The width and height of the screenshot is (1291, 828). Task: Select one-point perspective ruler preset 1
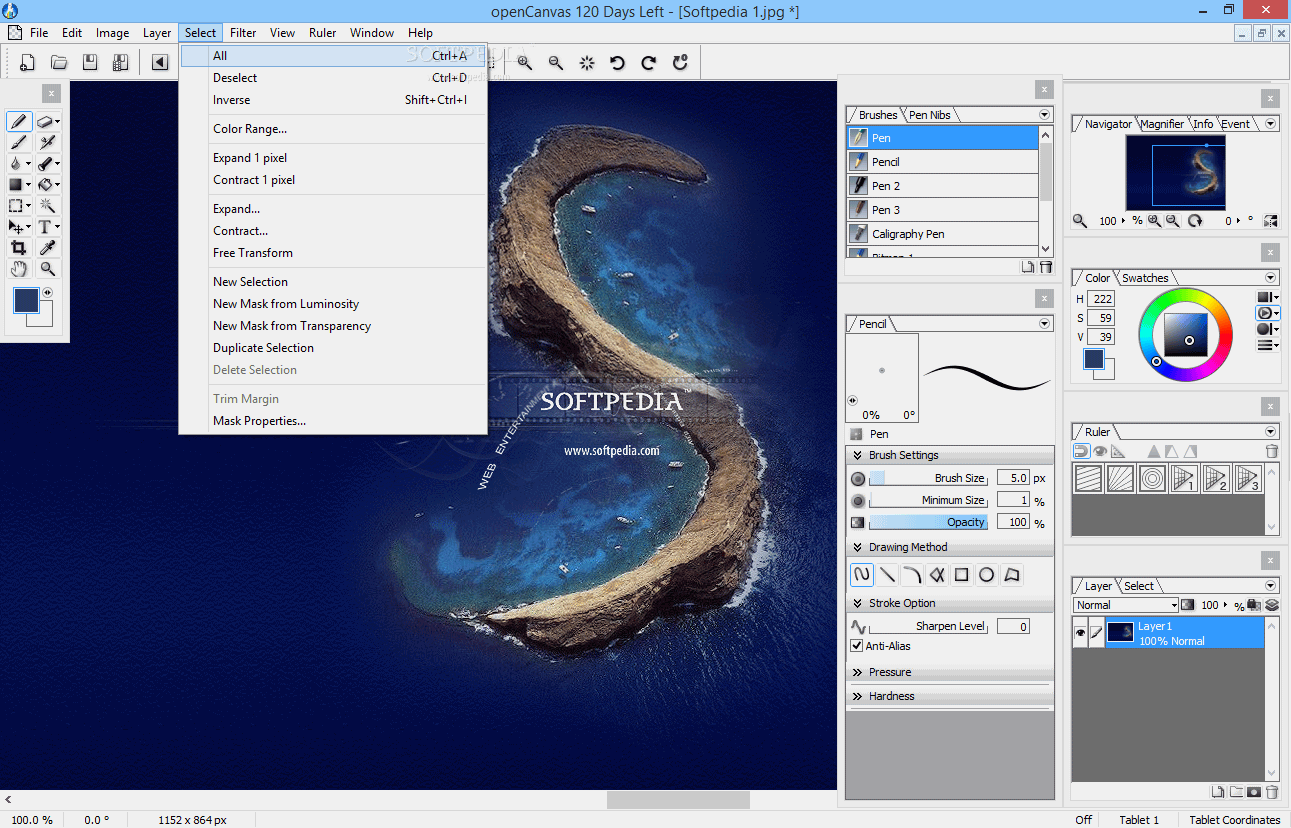click(x=1184, y=478)
